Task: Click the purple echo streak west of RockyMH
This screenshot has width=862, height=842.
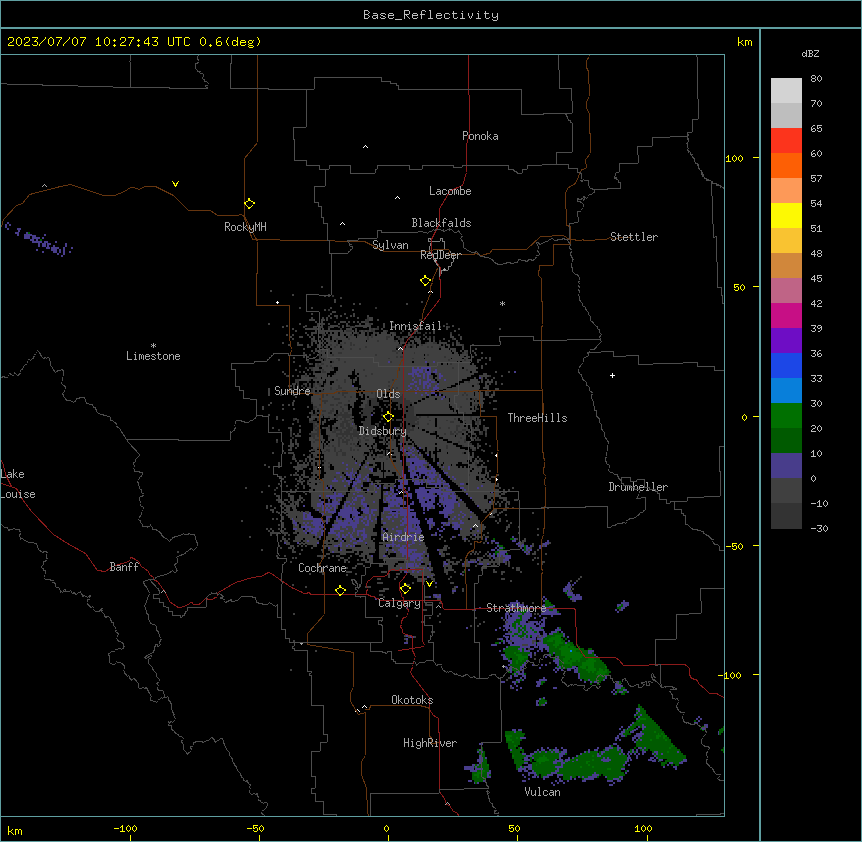Action: [x=38, y=240]
